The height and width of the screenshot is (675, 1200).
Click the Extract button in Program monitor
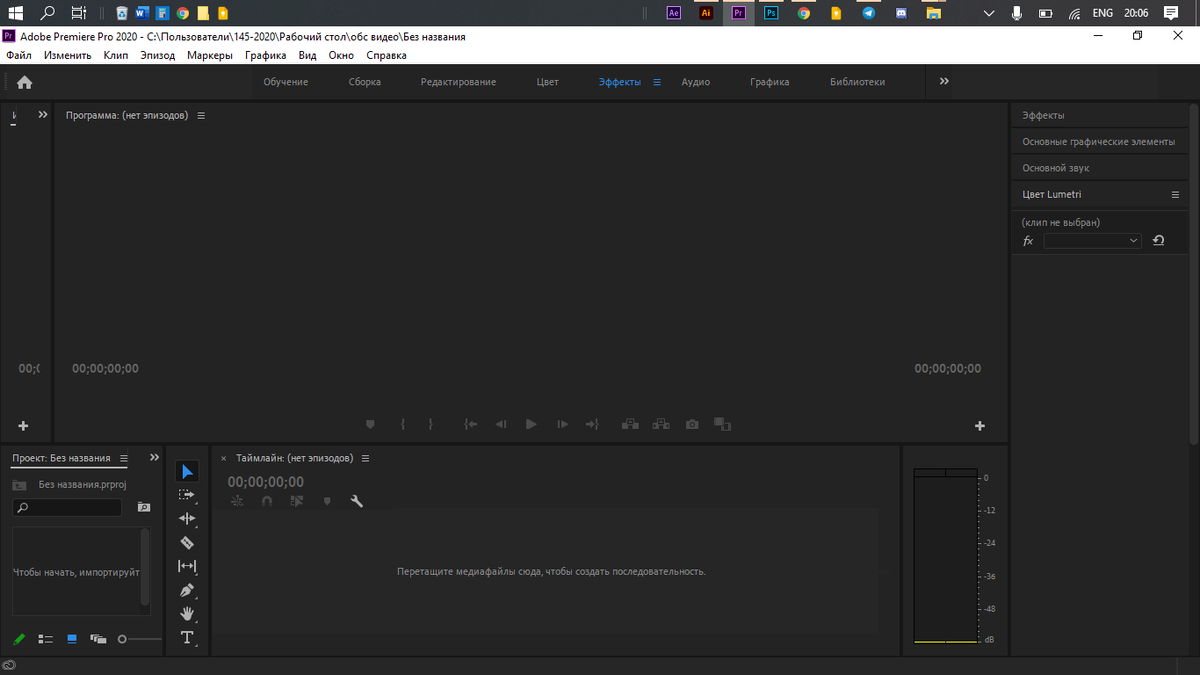661,425
